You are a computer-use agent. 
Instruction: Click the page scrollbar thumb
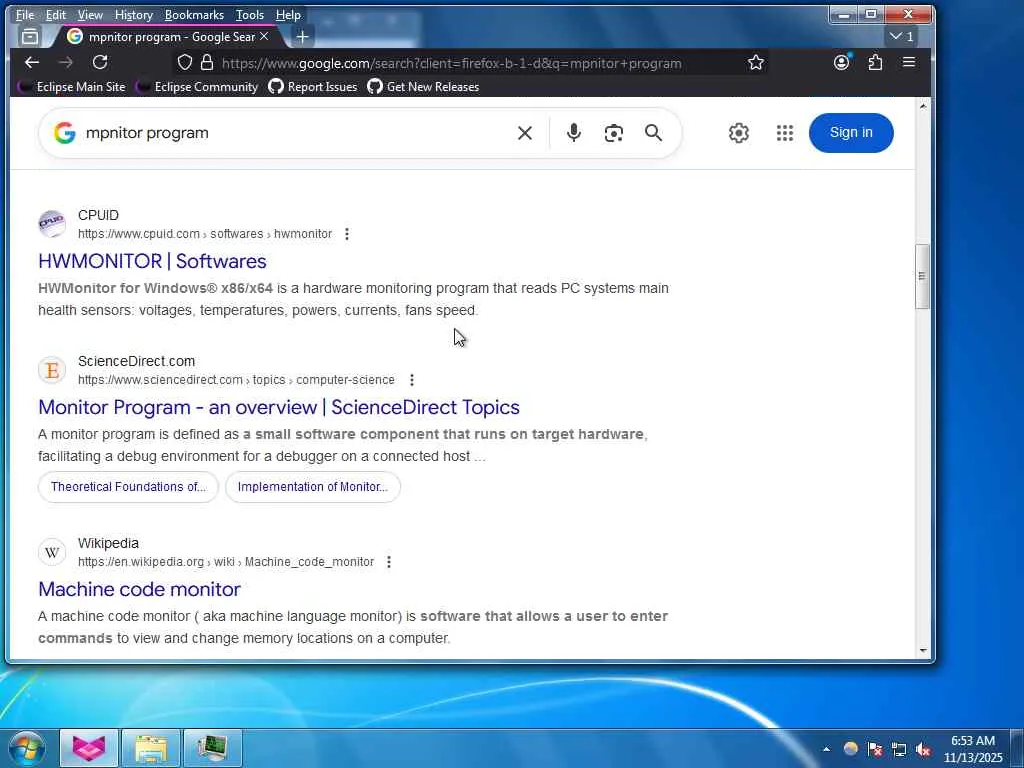coord(922,276)
